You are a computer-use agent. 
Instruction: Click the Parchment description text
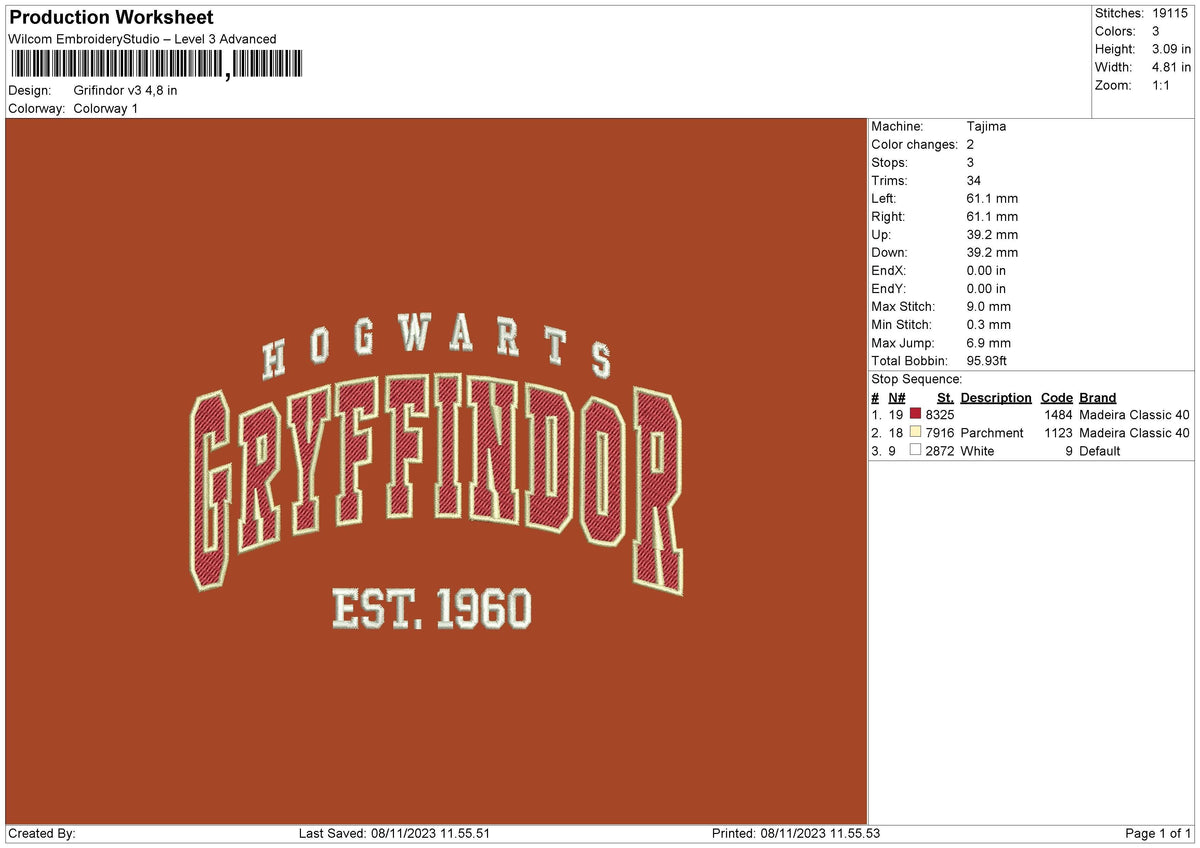pos(992,432)
